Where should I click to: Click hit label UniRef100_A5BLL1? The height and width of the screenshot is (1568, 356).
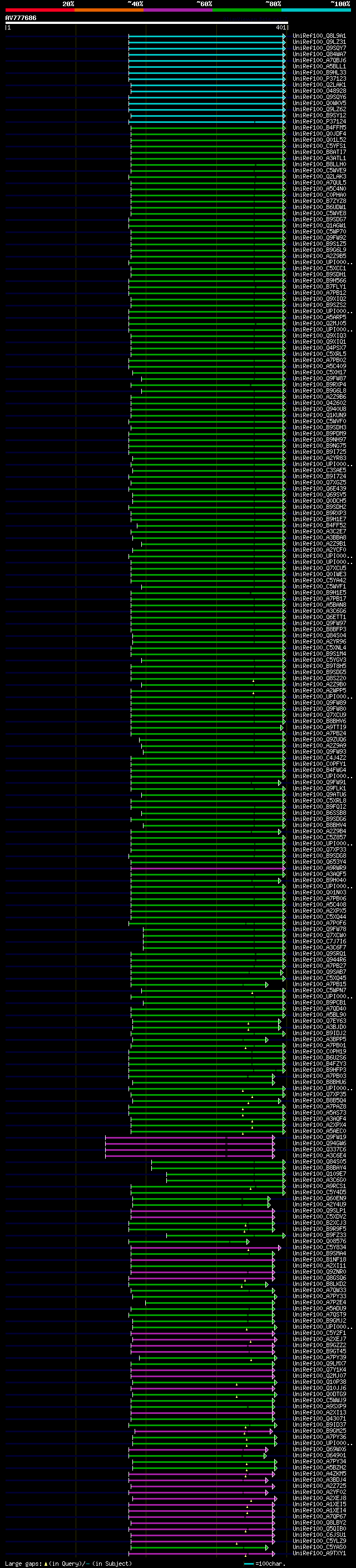319,66
